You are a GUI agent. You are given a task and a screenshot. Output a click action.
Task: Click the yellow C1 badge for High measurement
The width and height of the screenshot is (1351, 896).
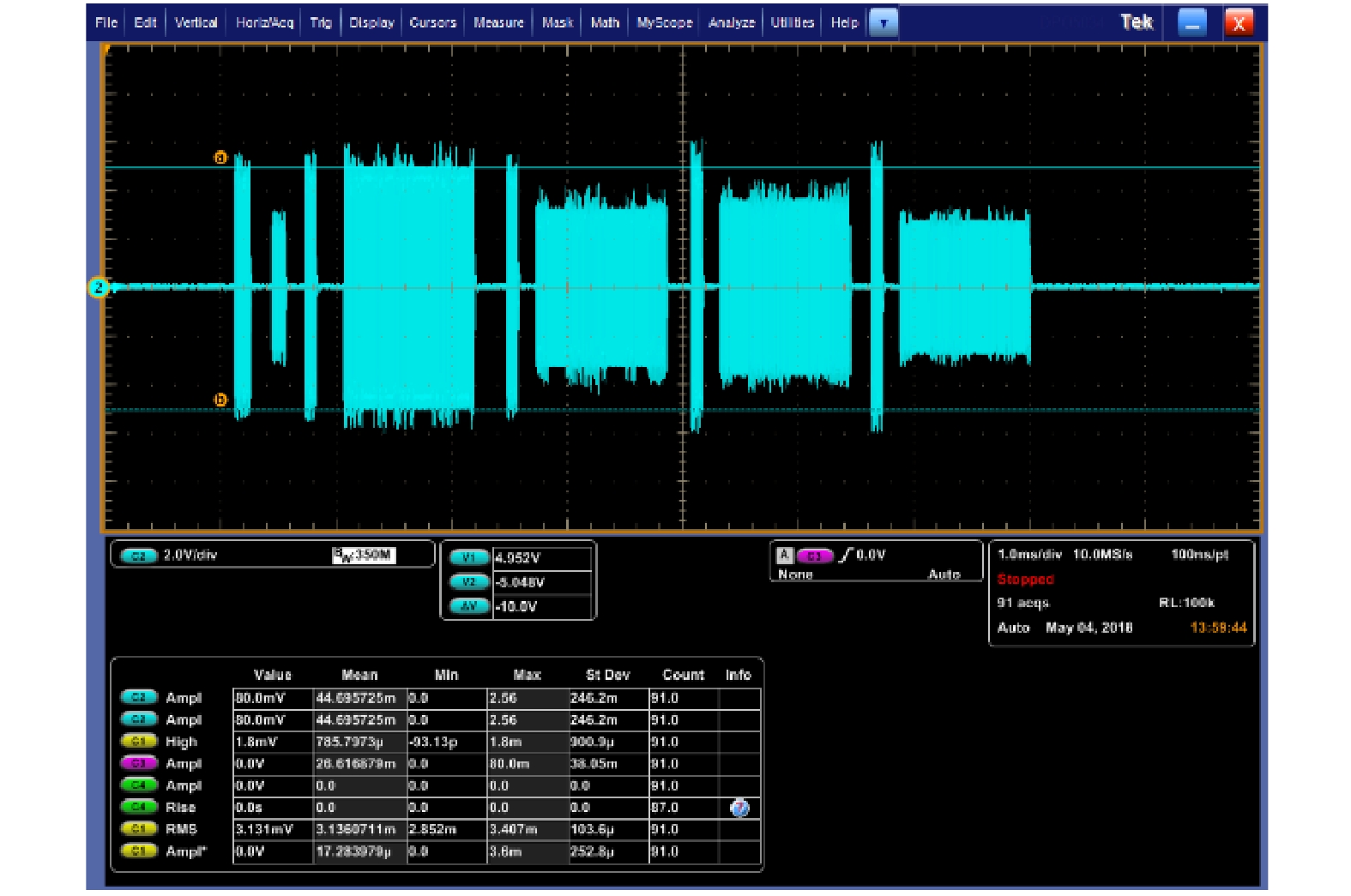tap(138, 742)
